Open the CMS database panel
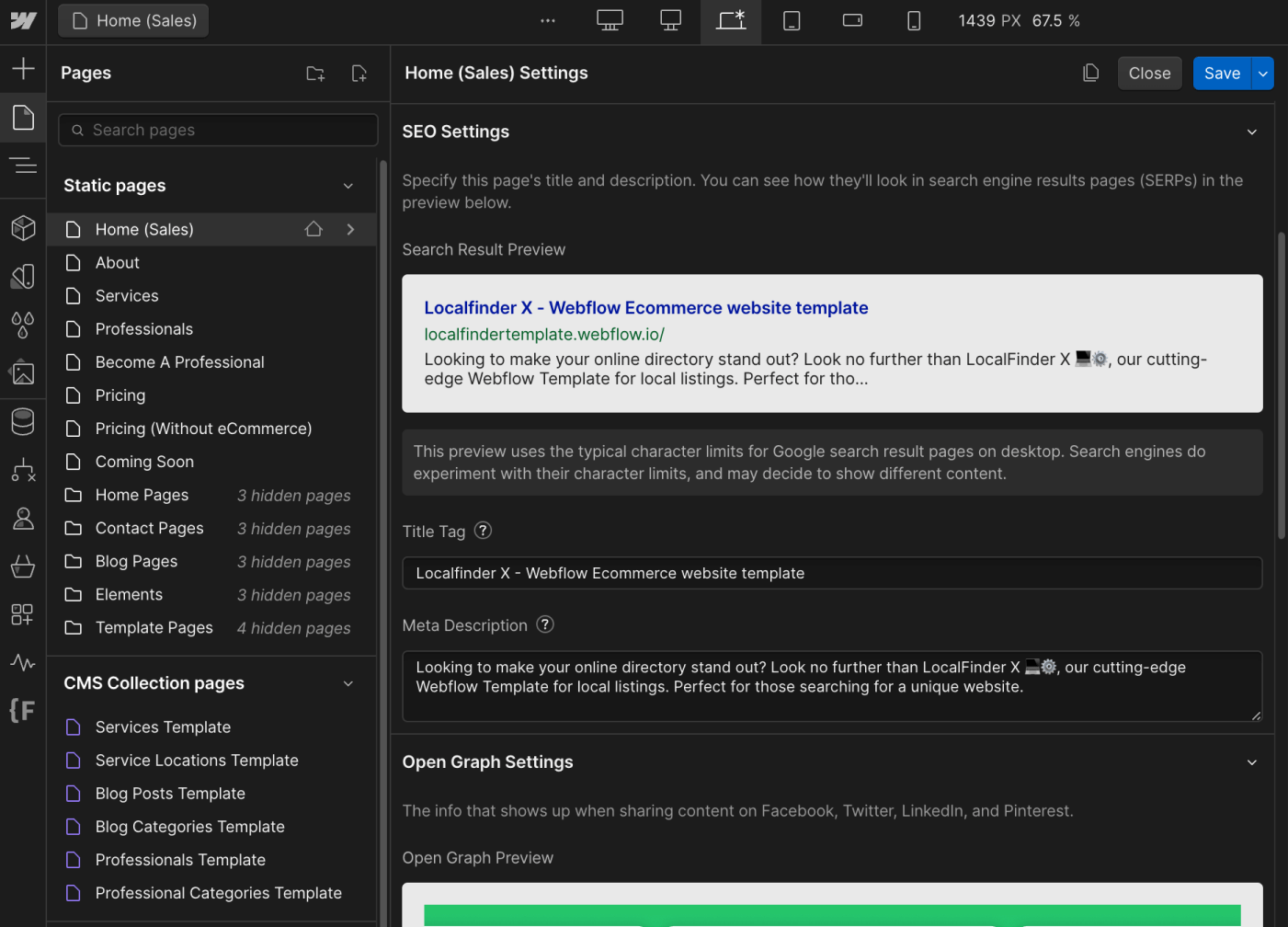The image size is (1288, 927). 23,421
